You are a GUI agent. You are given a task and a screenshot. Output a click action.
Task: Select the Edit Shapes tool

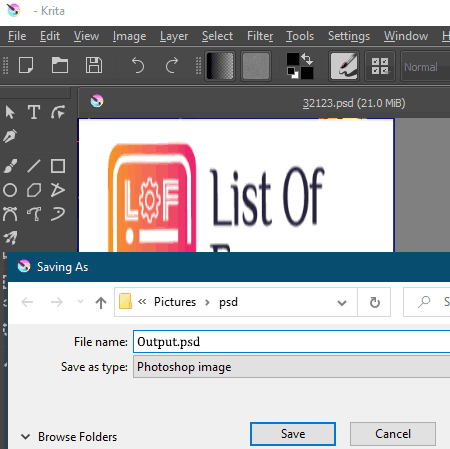(x=58, y=112)
